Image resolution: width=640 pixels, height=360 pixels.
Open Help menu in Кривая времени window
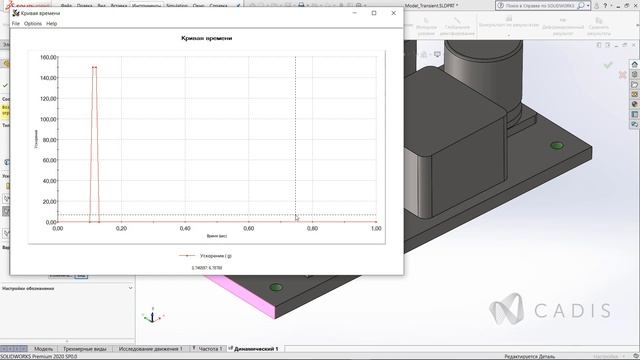click(x=51, y=24)
